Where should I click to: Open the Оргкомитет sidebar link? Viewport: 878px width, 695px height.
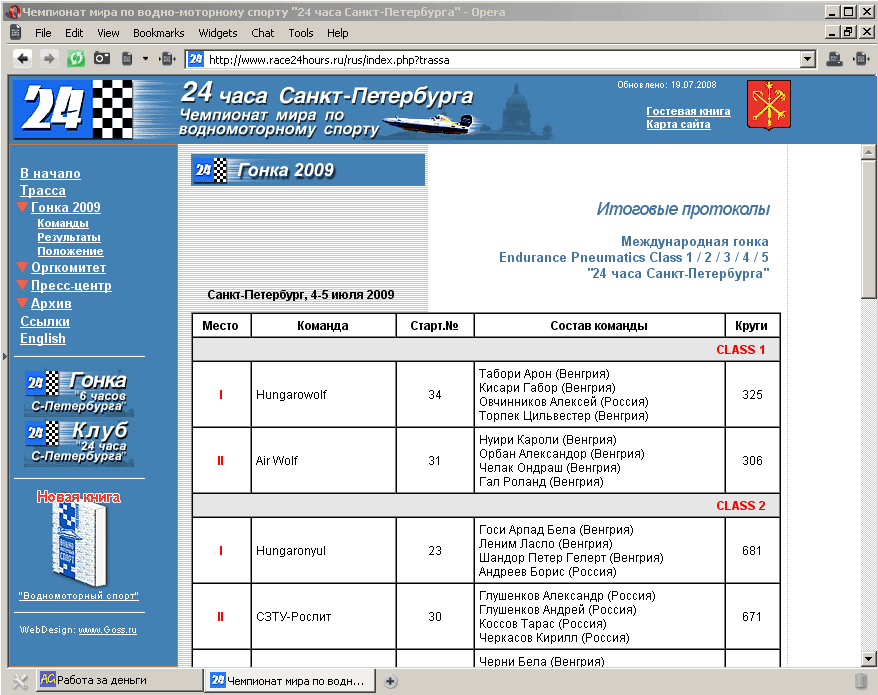click(x=68, y=268)
